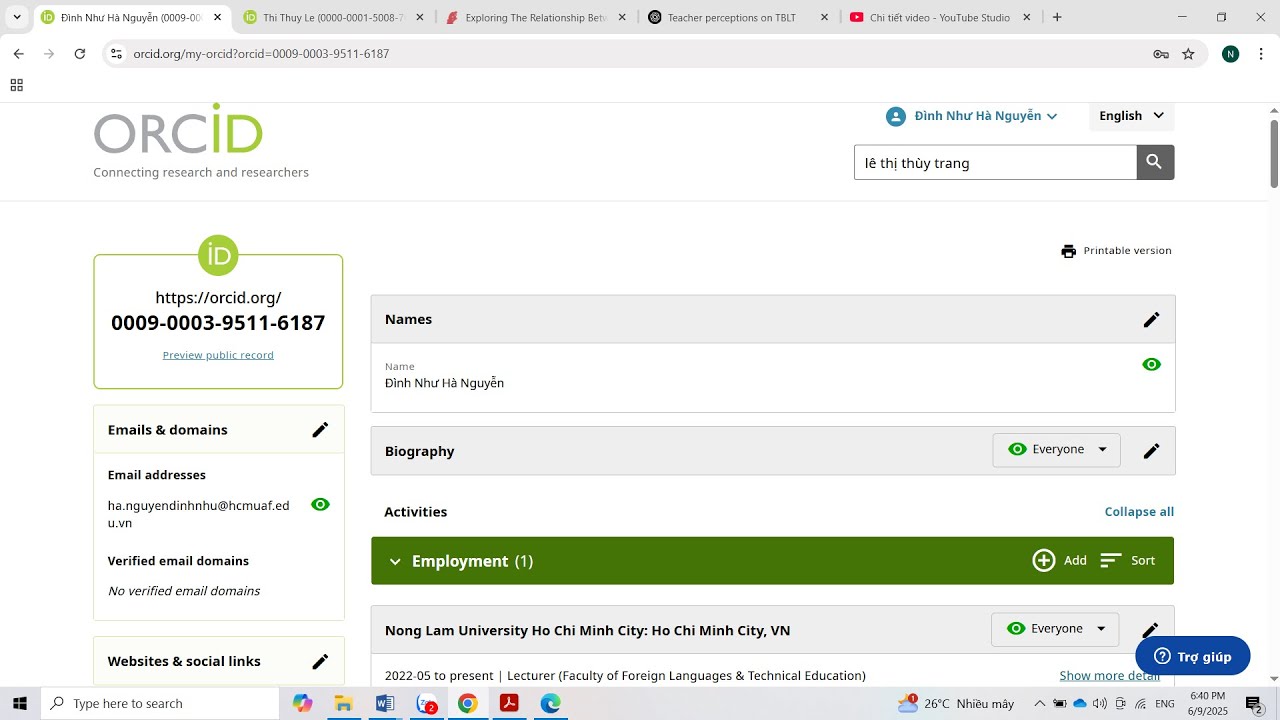1280x720 pixels.
Task: Open Chrome profile N avatar
Action: pos(1231,54)
